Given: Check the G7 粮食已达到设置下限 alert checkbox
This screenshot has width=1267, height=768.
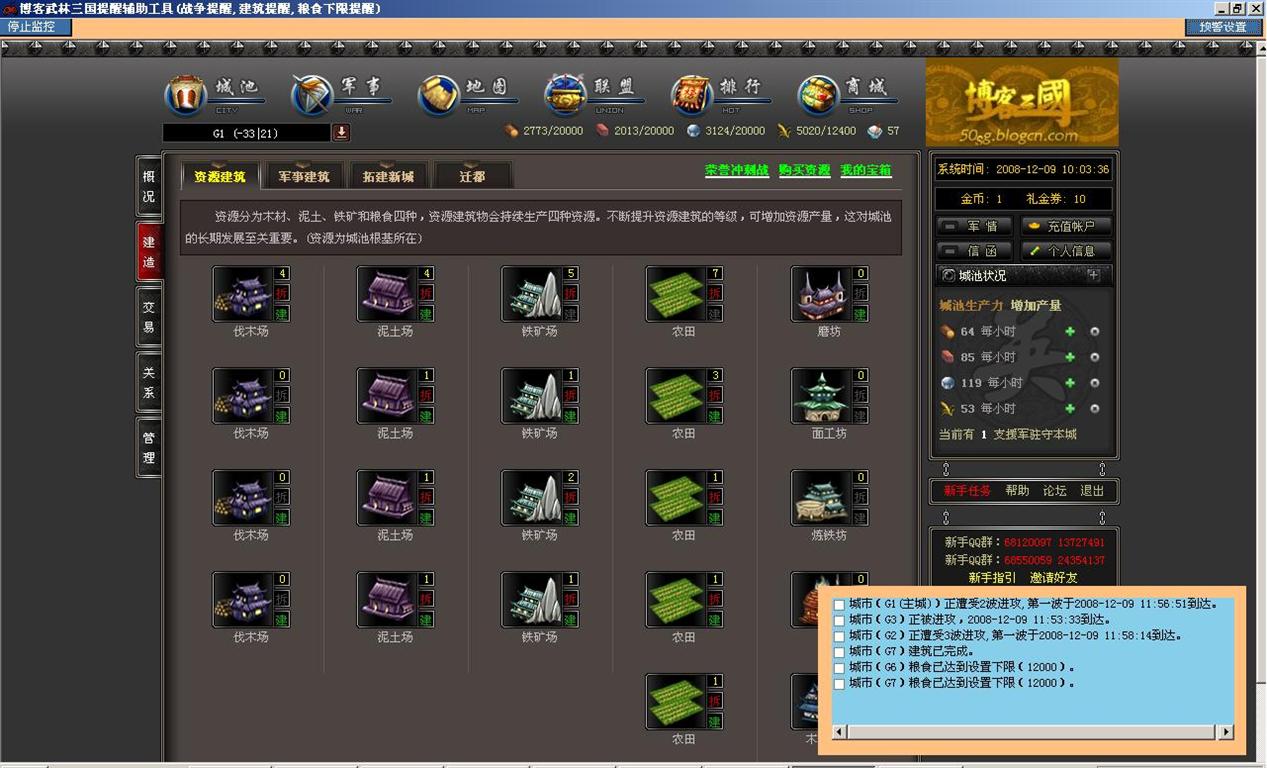Looking at the screenshot, I should click(x=839, y=684).
